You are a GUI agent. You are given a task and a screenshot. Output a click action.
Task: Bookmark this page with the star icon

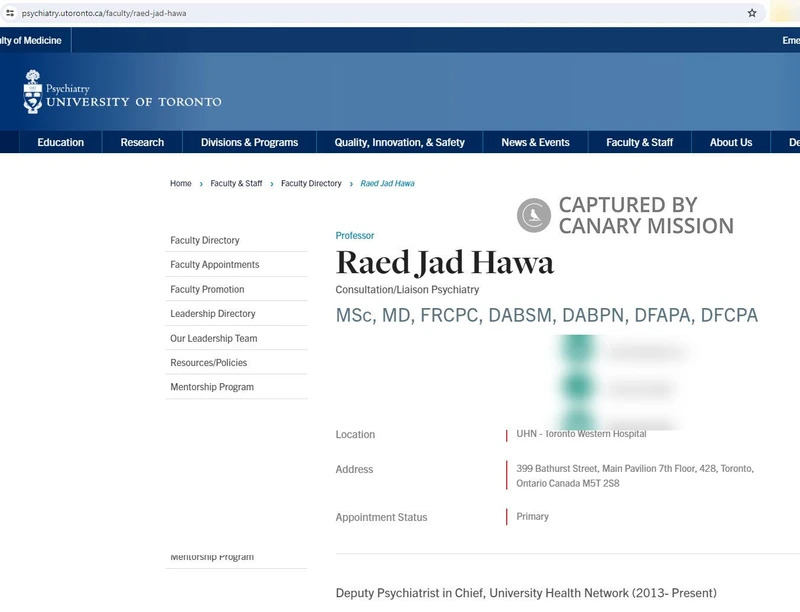point(752,14)
